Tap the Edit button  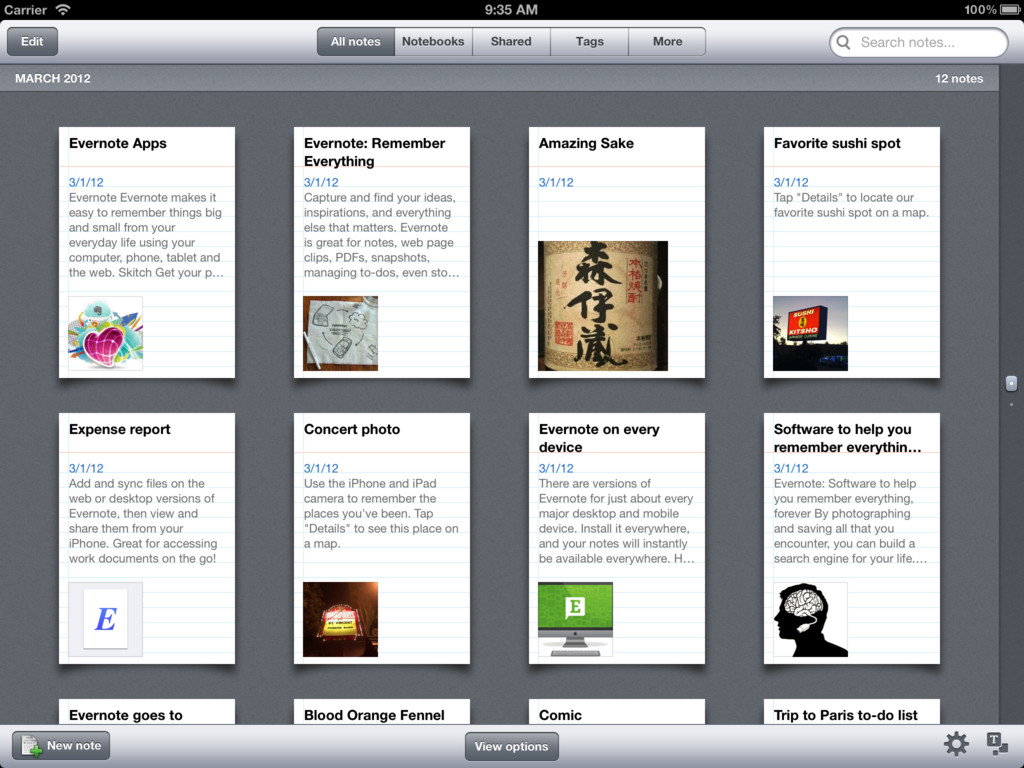[32, 42]
